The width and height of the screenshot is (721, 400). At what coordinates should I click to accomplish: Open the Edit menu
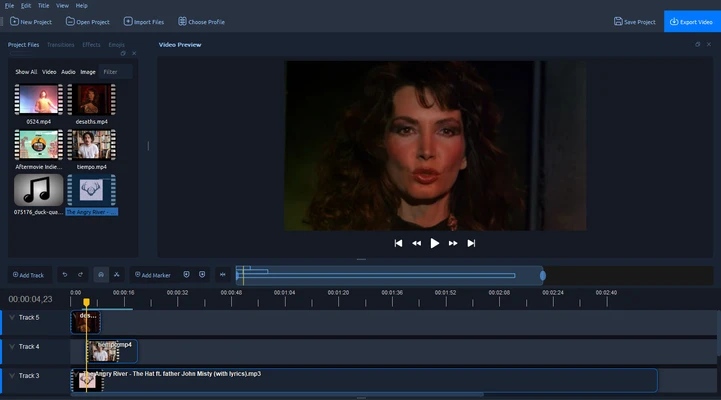click(x=26, y=6)
